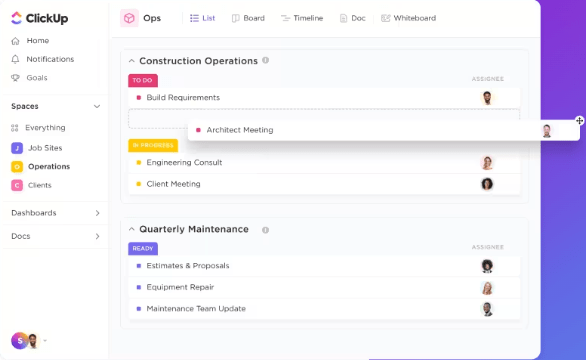586x360 pixels.
Task: Click the Home house icon
Action: tap(15, 41)
